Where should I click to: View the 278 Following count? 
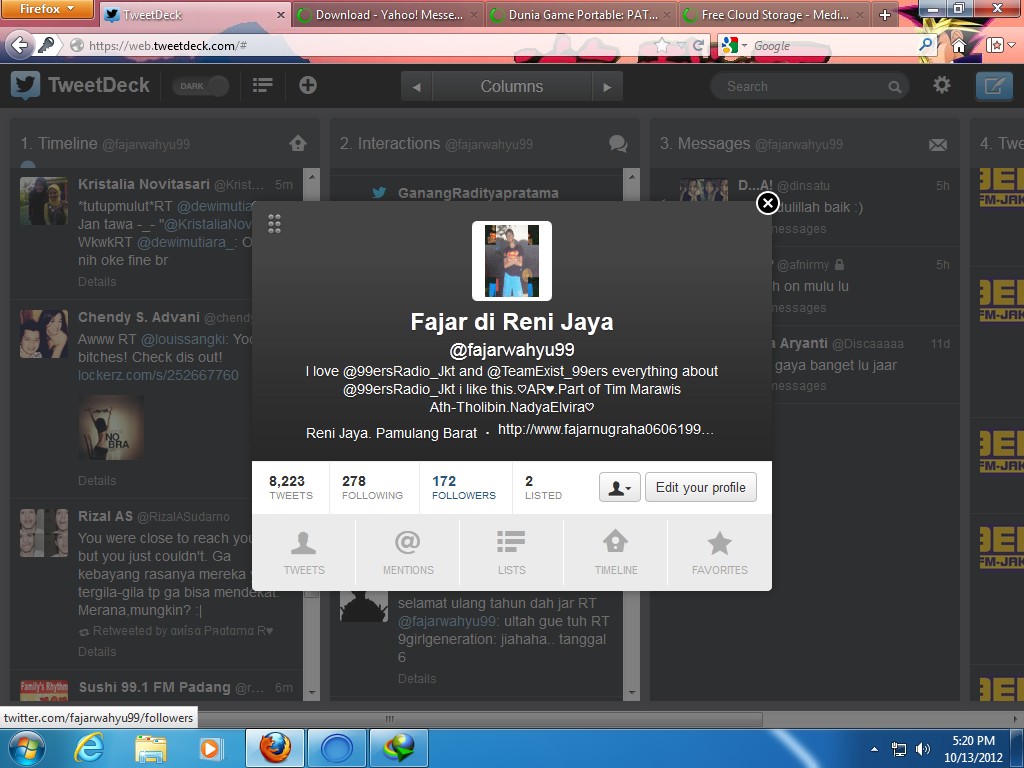point(372,487)
